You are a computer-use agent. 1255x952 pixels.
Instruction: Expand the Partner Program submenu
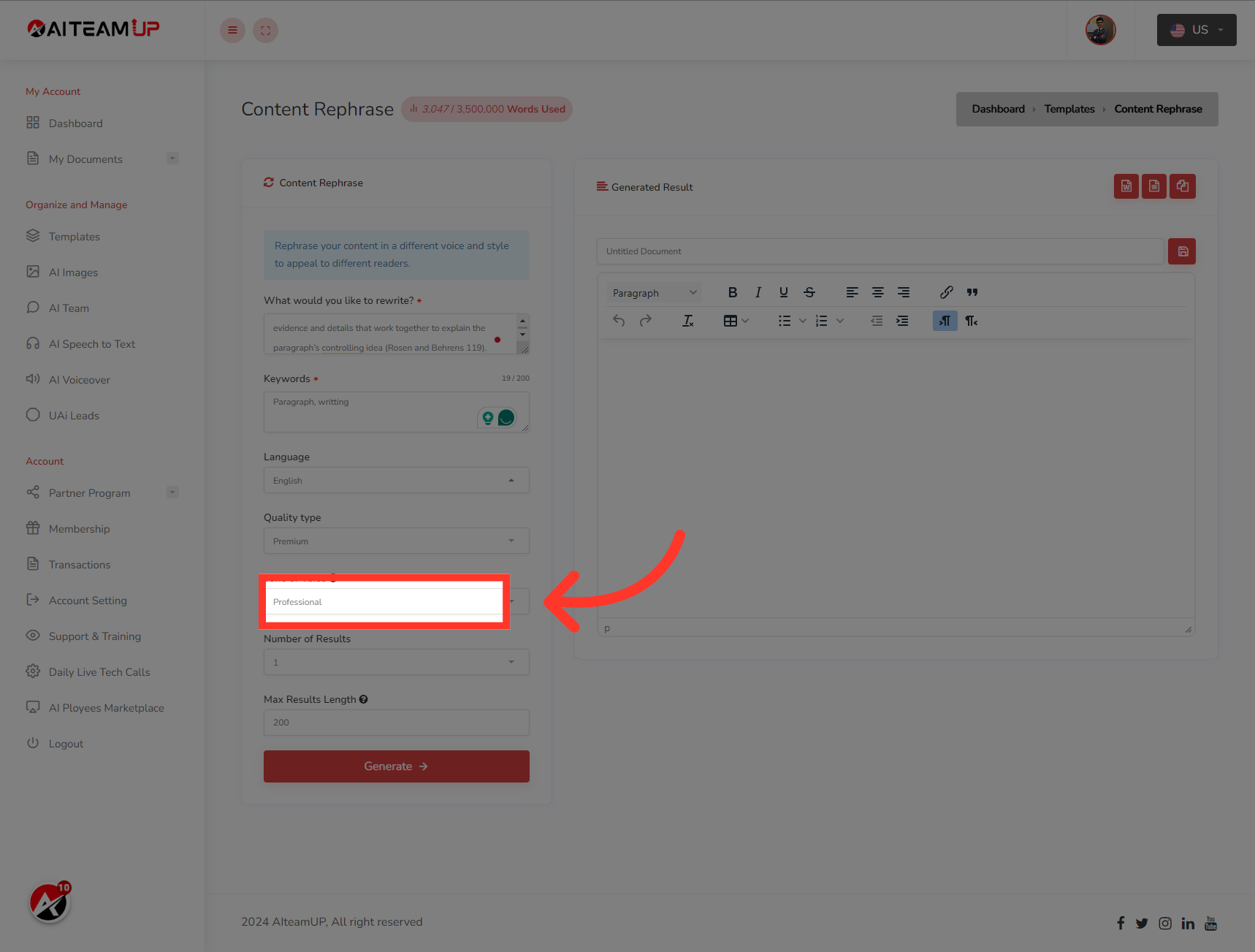tap(172, 492)
